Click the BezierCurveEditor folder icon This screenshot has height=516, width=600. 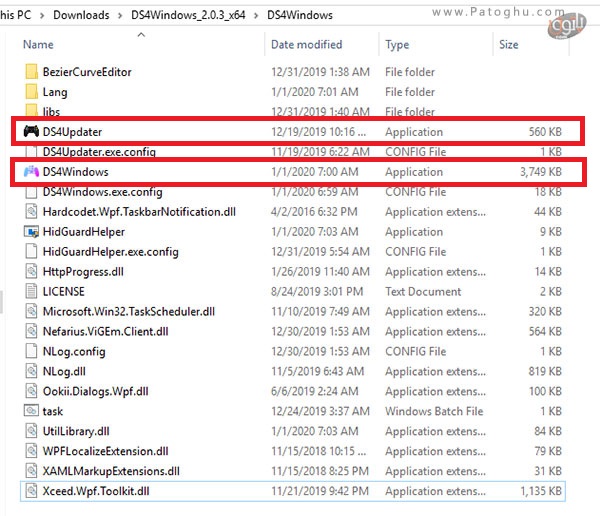[x=31, y=72]
